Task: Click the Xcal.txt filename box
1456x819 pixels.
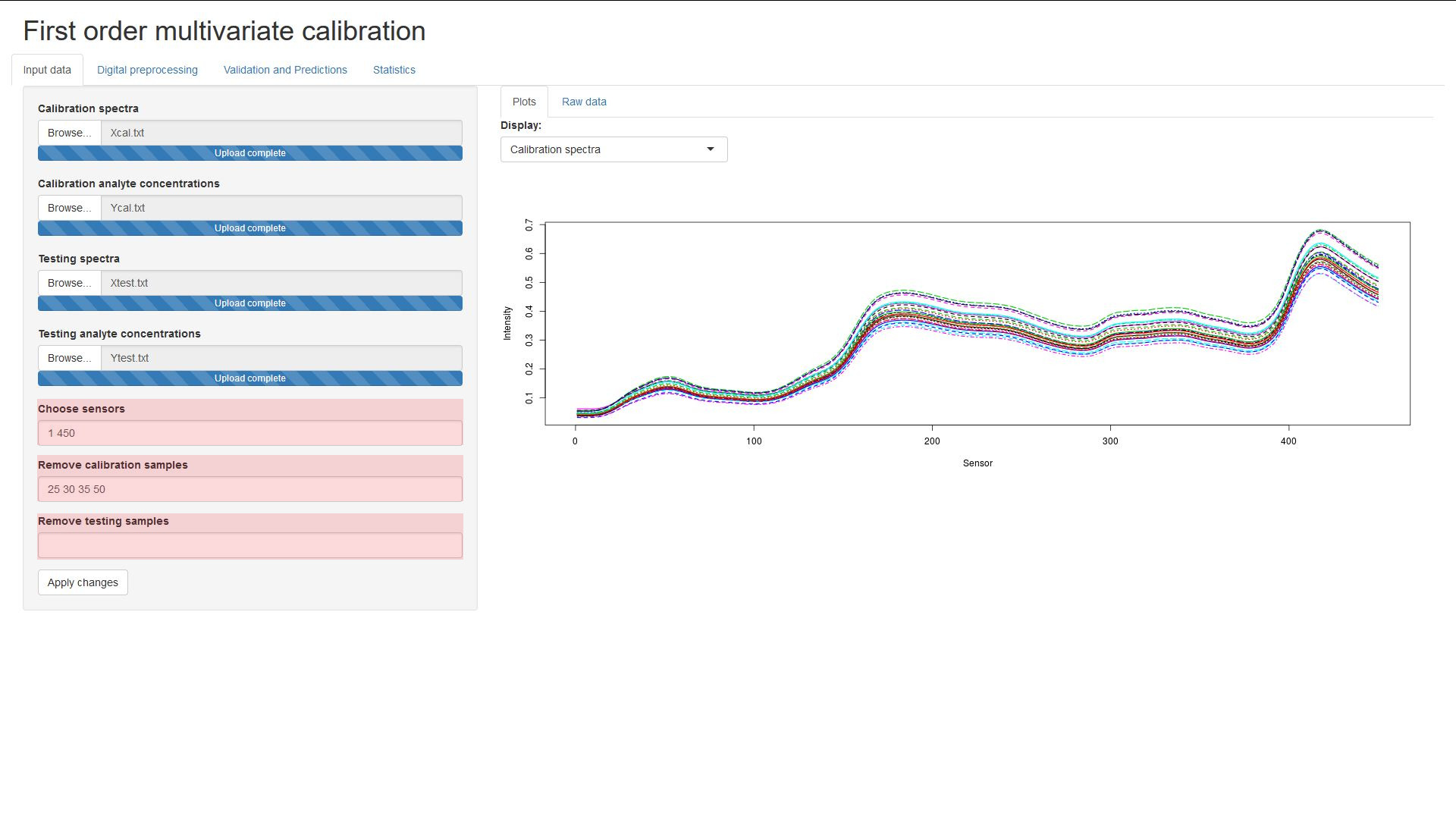Action: pos(281,133)
